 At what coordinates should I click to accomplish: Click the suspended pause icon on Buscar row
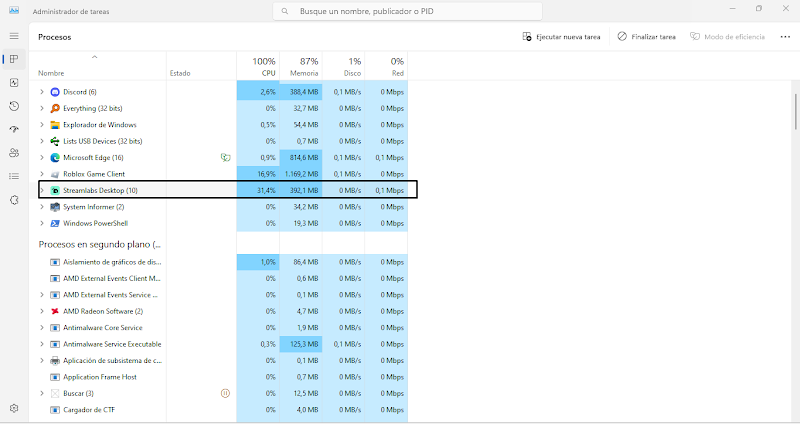(x=225, y=393)
